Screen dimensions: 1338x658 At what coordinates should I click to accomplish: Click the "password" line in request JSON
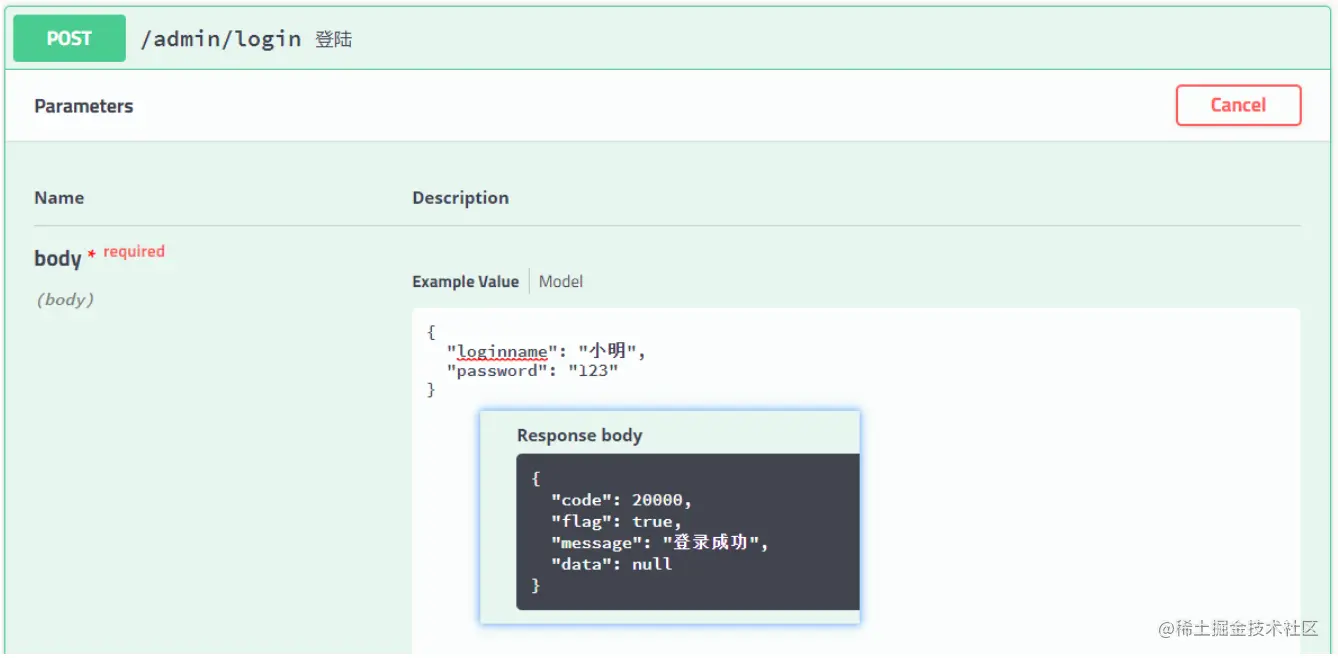tap(532, 371)
